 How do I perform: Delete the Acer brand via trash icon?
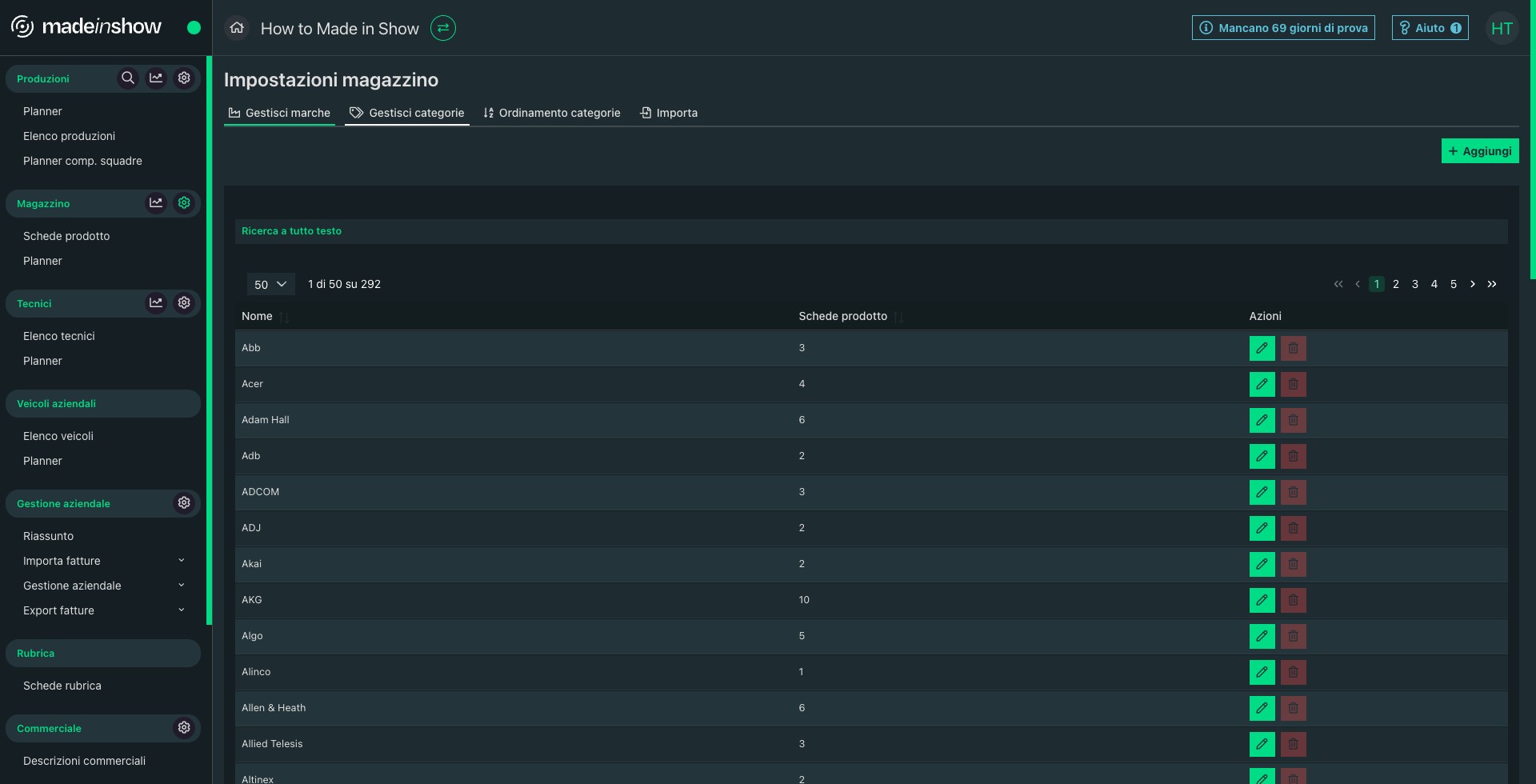coord(1293,384)
